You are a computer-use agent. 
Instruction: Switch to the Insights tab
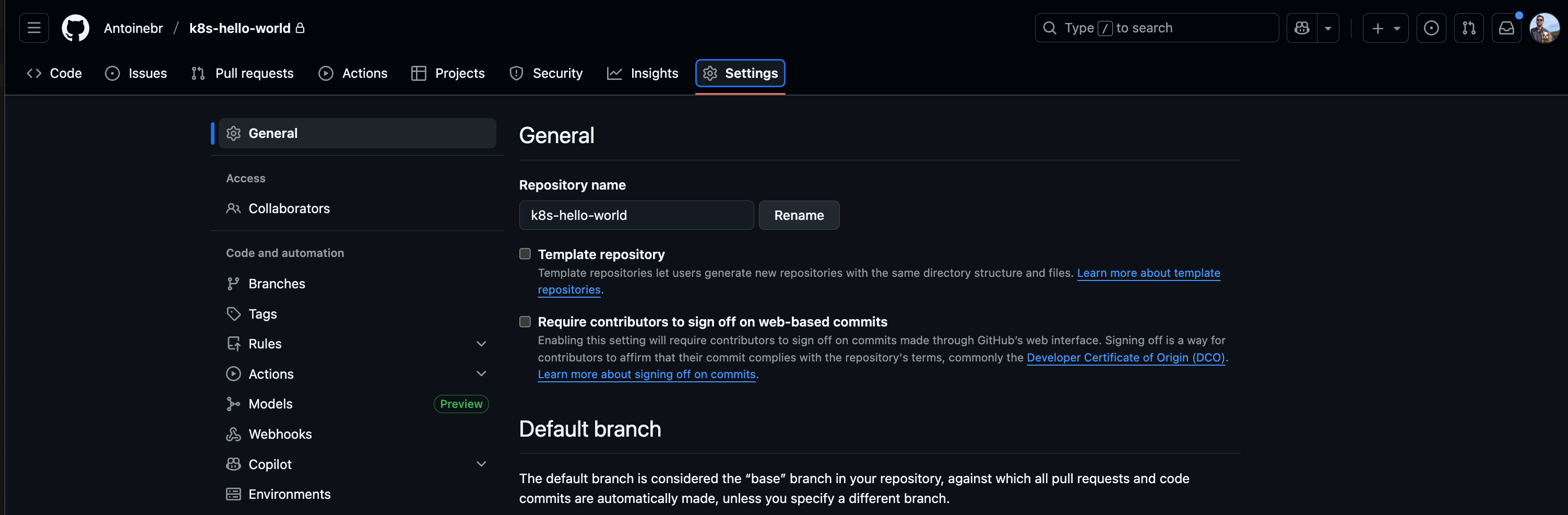click(x=643, y=73)
